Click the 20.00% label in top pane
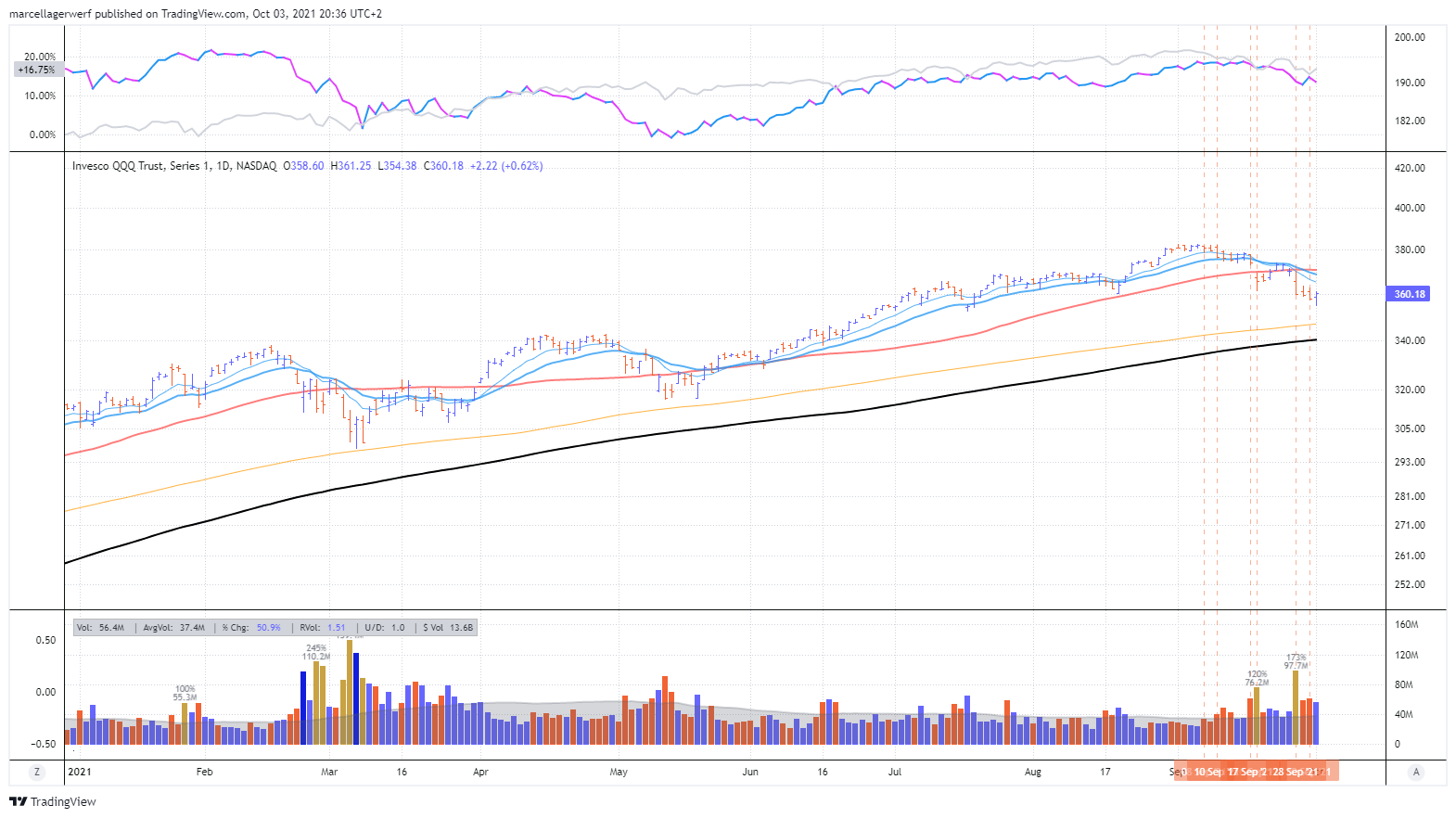Image resolution: width=1456 pixels, height=818 pixels. 40,57
